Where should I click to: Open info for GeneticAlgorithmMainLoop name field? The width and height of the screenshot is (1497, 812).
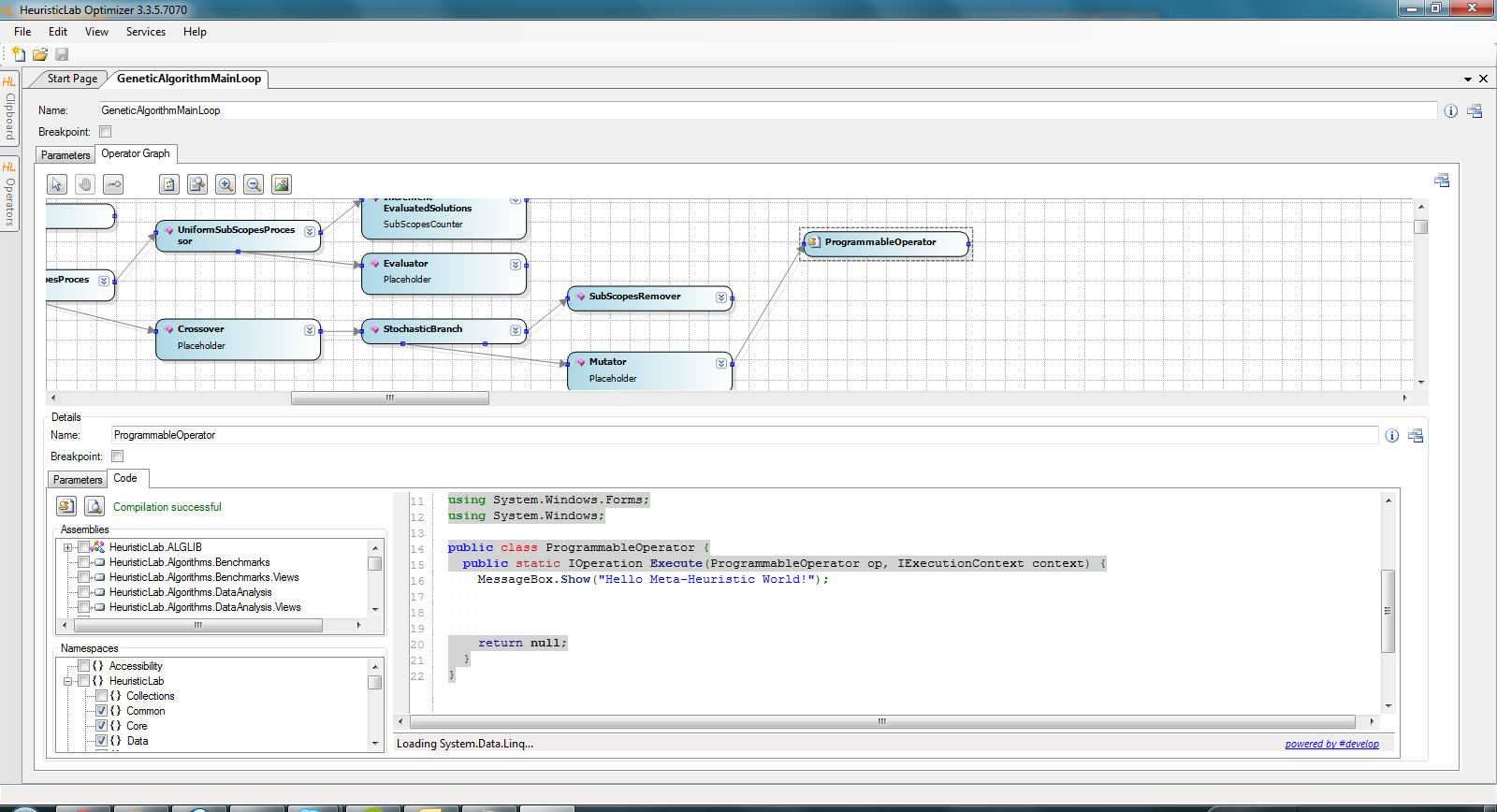[1451, 110]
